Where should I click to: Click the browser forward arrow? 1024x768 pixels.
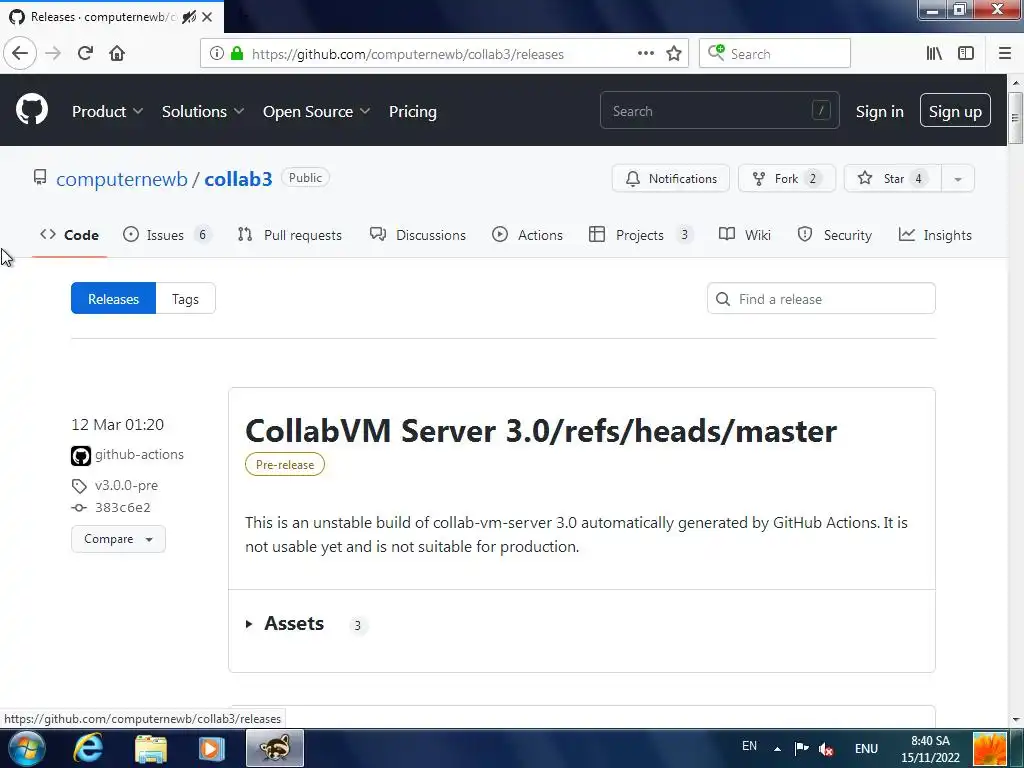[53, 54]
